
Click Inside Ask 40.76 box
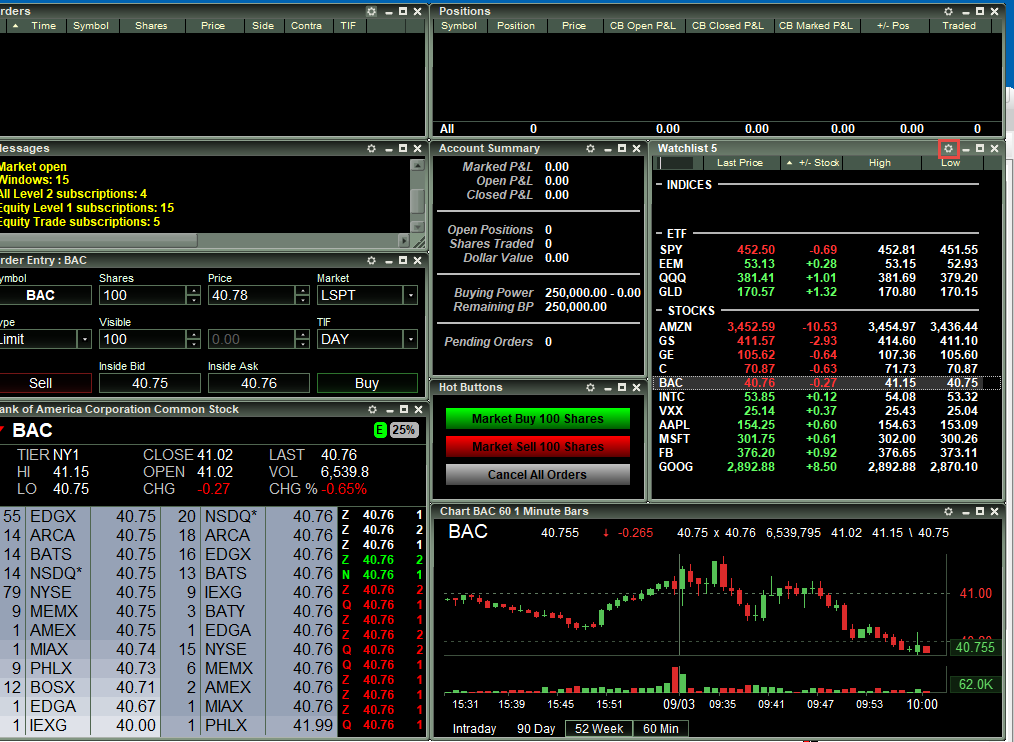click(259, 383)
